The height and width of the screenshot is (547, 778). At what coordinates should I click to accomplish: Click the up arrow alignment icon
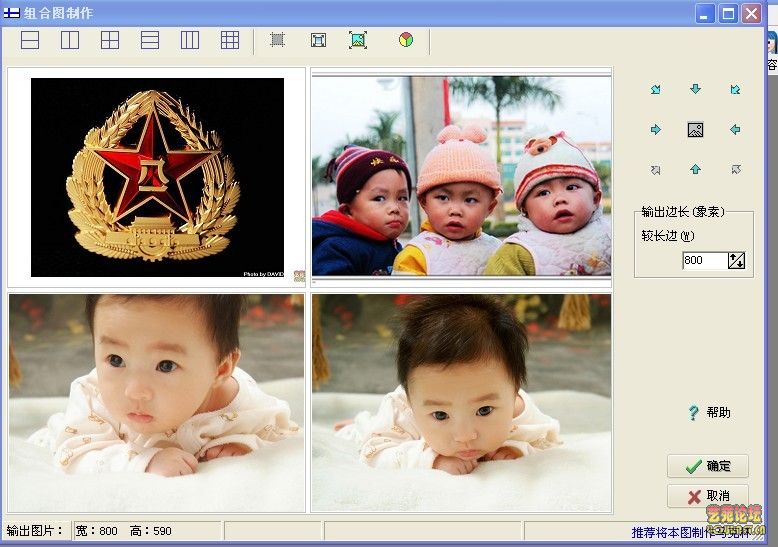695,169
